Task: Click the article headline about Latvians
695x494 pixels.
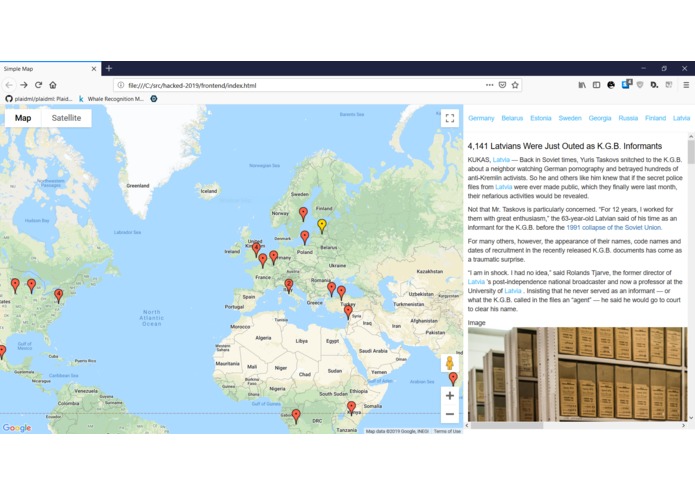Action: [565, 146]
